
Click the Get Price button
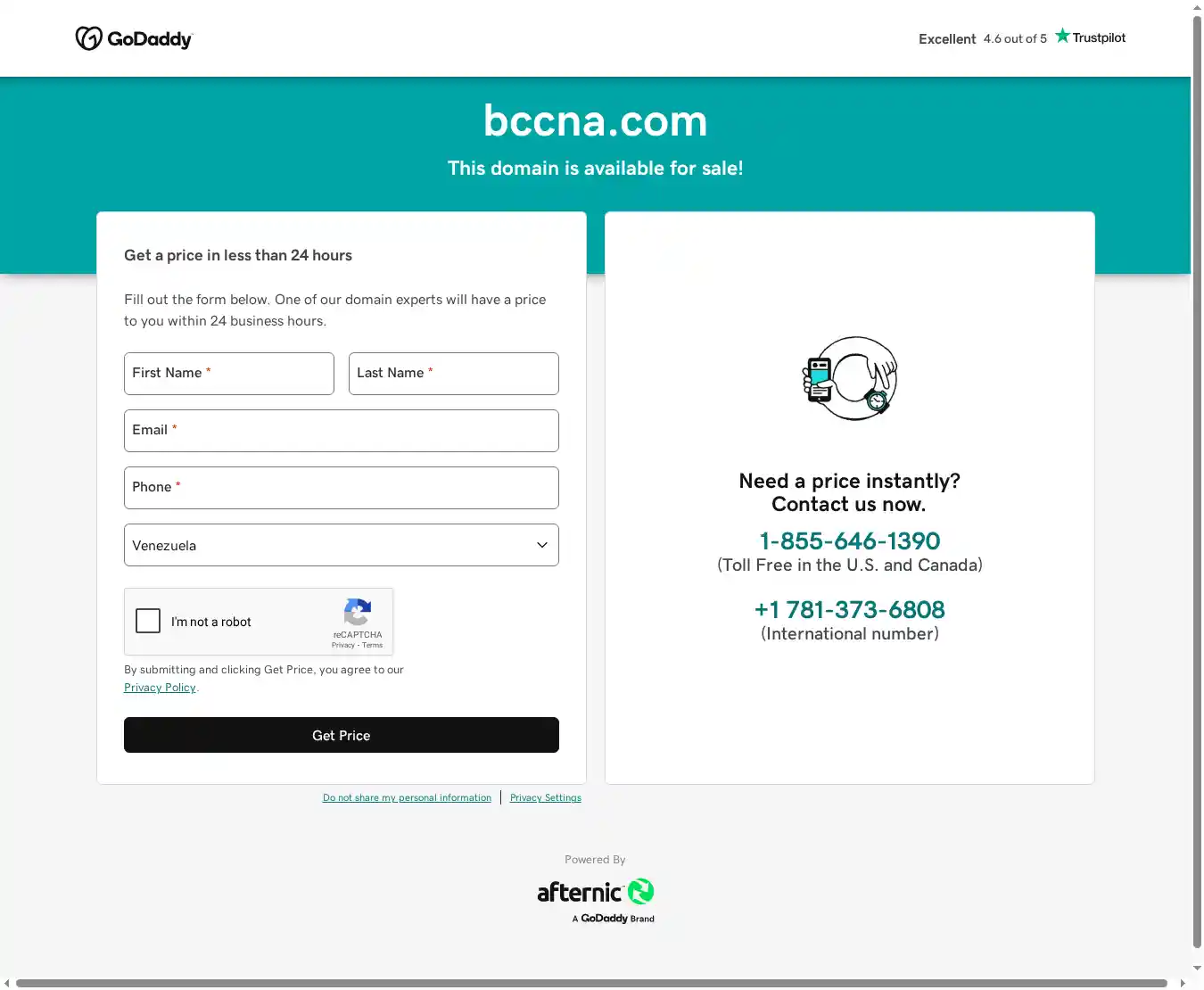click(x=342, y=735)
